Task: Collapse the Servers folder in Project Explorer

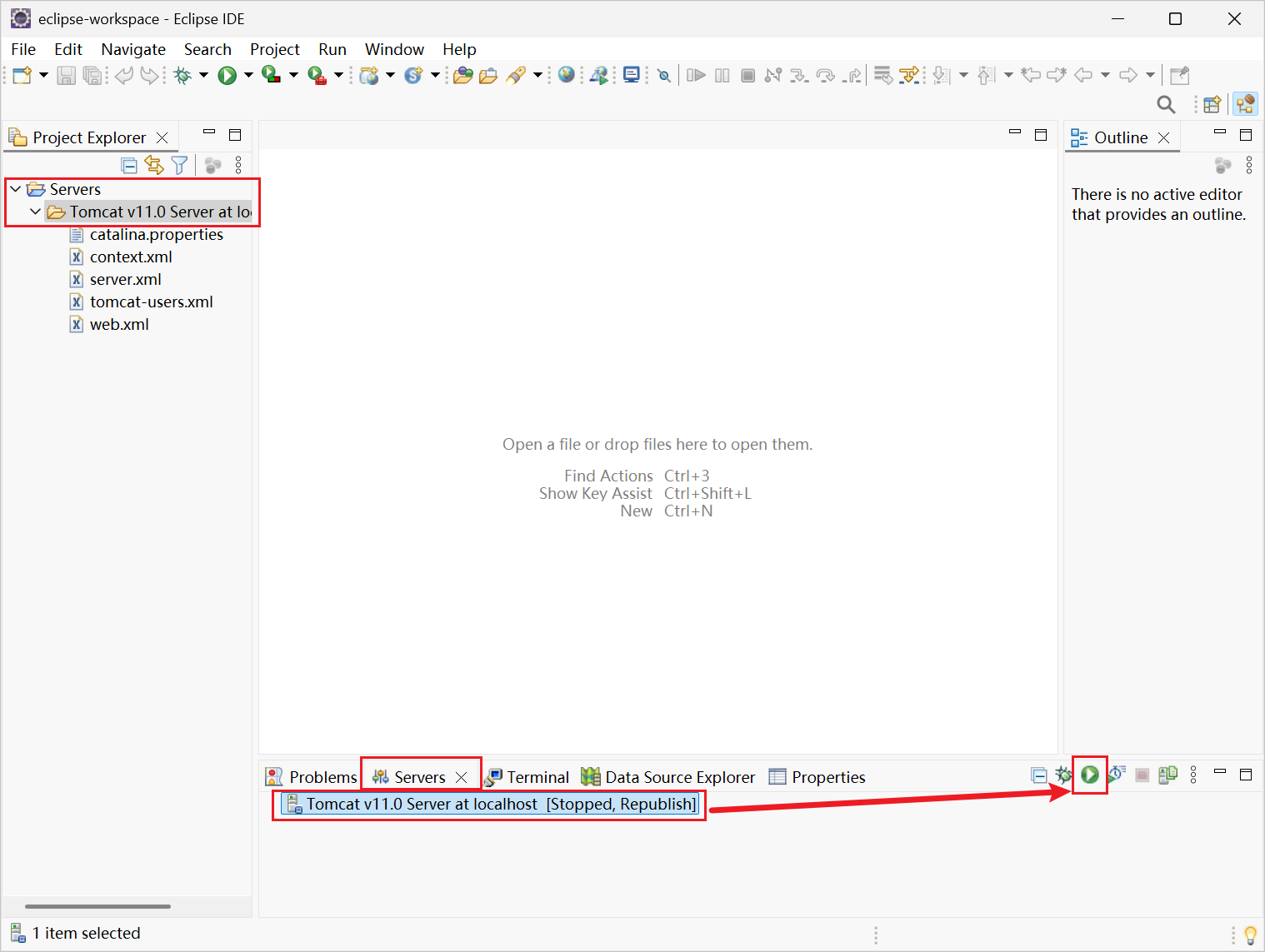Action: (x=16, y=189)
